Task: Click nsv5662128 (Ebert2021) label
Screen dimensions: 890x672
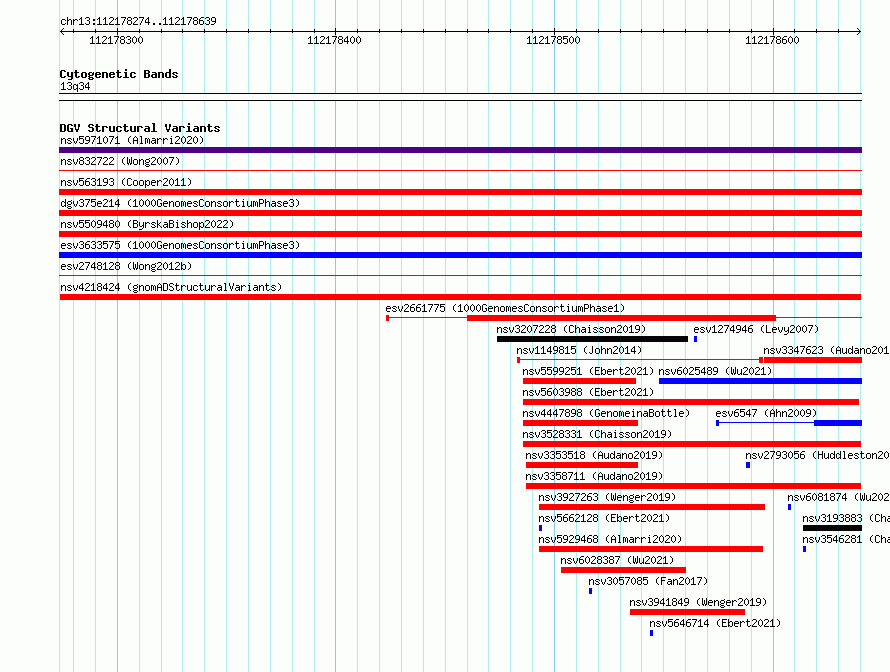Action: 604,518
